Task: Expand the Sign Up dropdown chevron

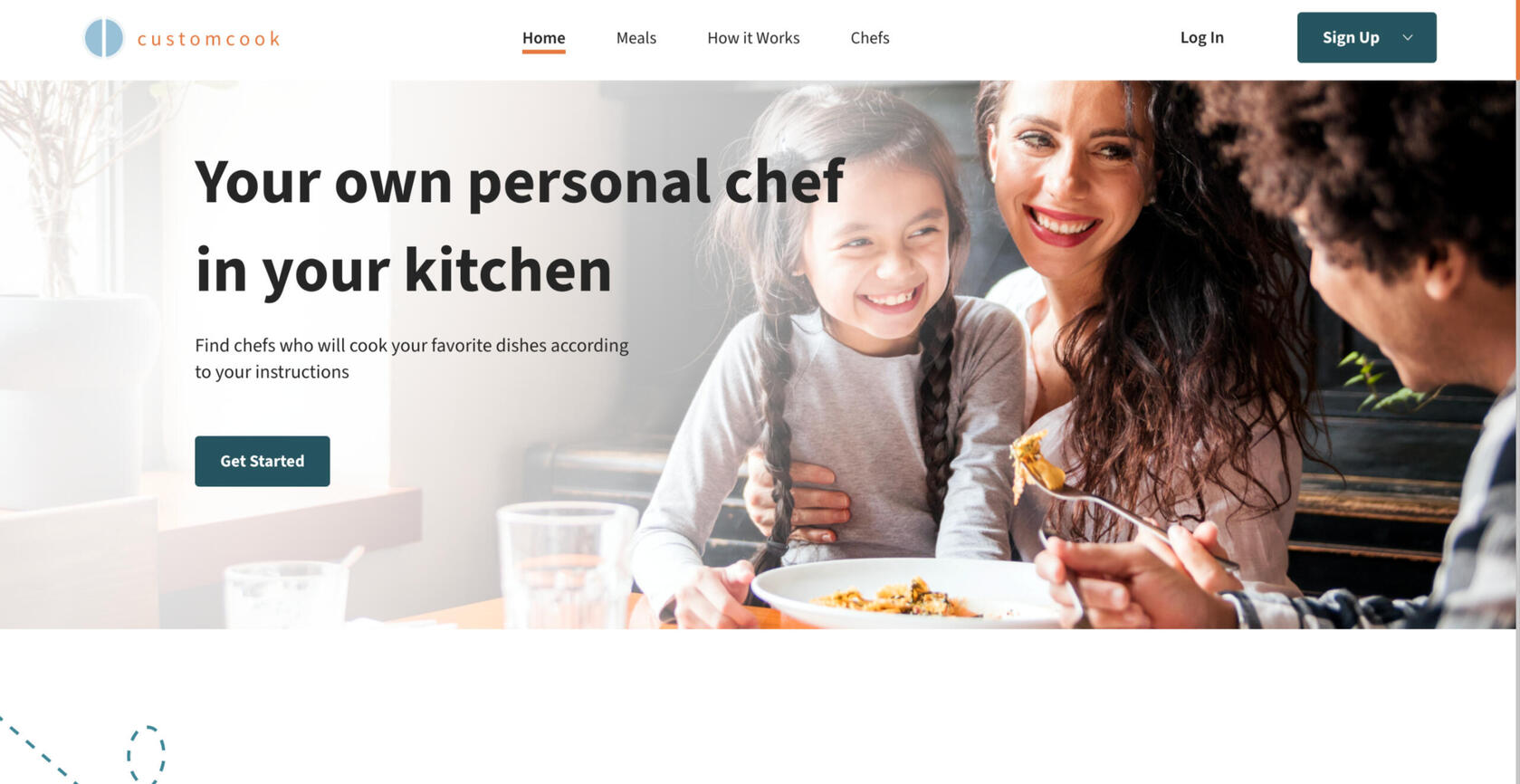Action: (x=1408, y=37)
